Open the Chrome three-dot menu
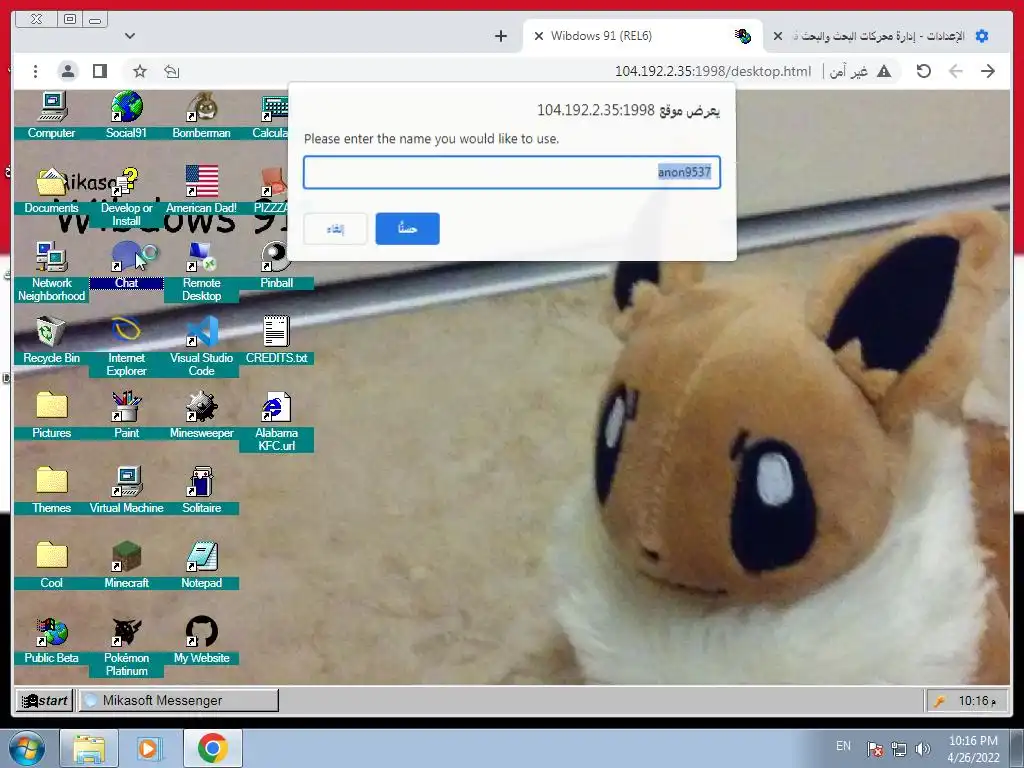Viewport: 1024px width, 768px height. click(35, 71)
